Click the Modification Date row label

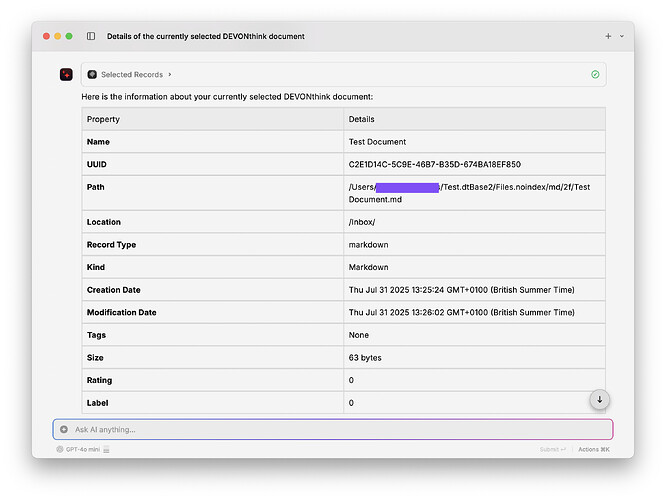pyautogui.click(x=121, y=312)
